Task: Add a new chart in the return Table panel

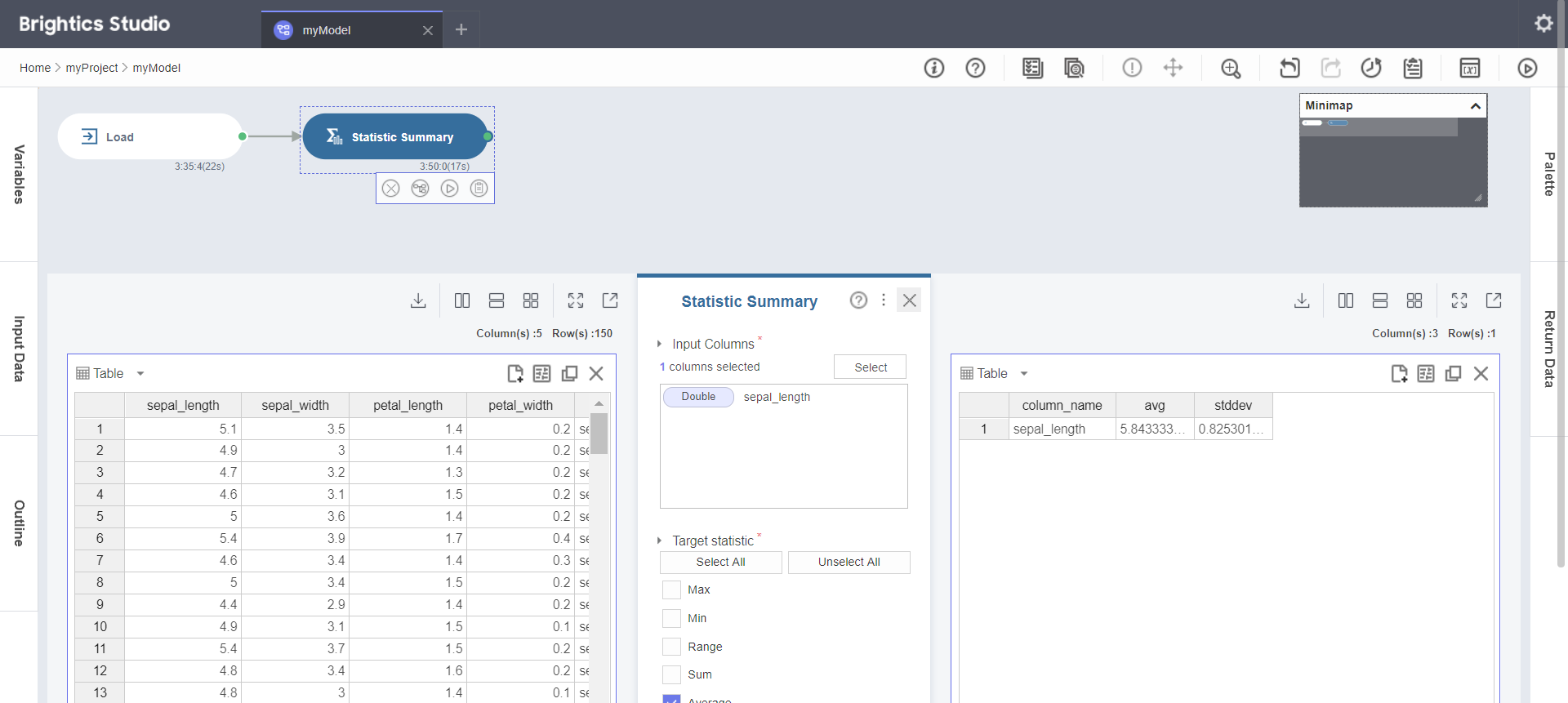Action: [1399, 374]
